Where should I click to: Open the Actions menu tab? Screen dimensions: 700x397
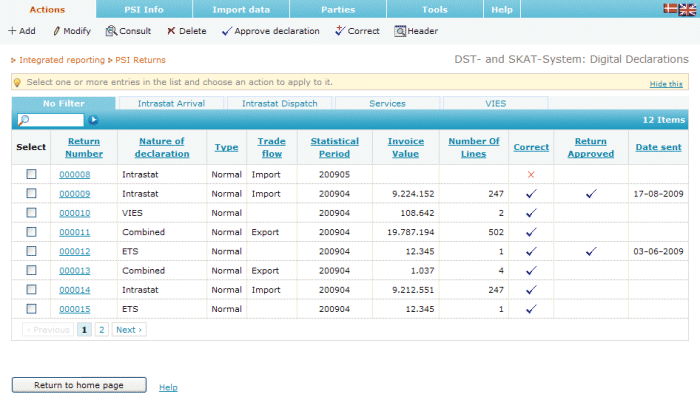coord(47,9)
